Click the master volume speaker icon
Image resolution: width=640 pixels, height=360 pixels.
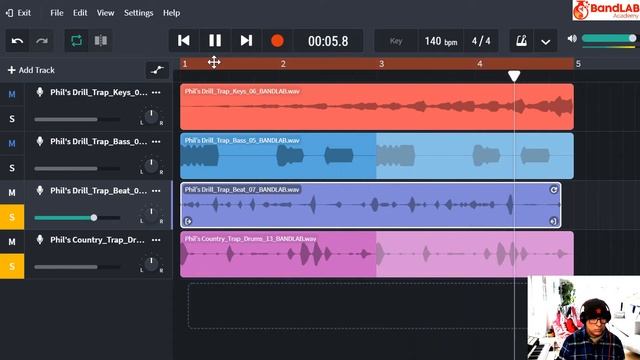tap(572, 38)
